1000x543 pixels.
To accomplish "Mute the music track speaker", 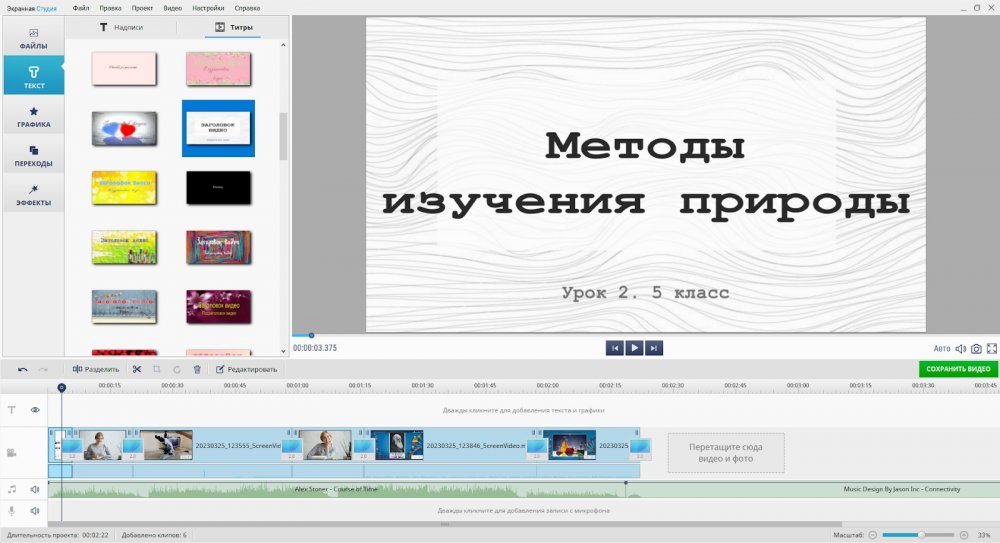I will [x=35, y=489].
